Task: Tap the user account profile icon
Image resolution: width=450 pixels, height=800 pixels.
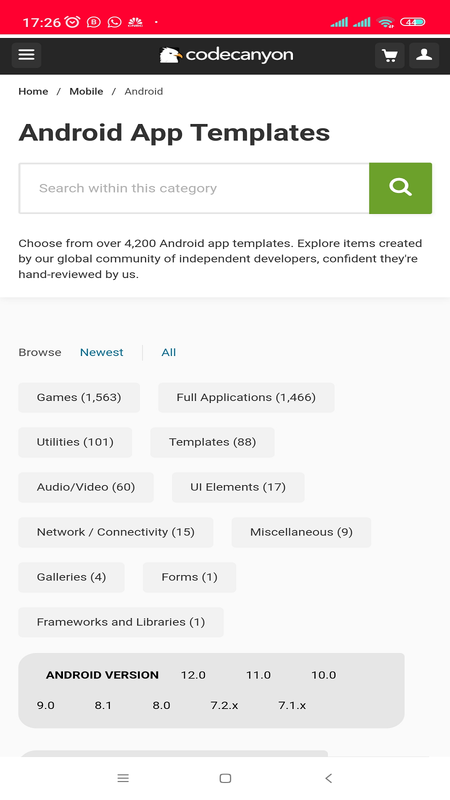Action: click(x=424, y=55)
